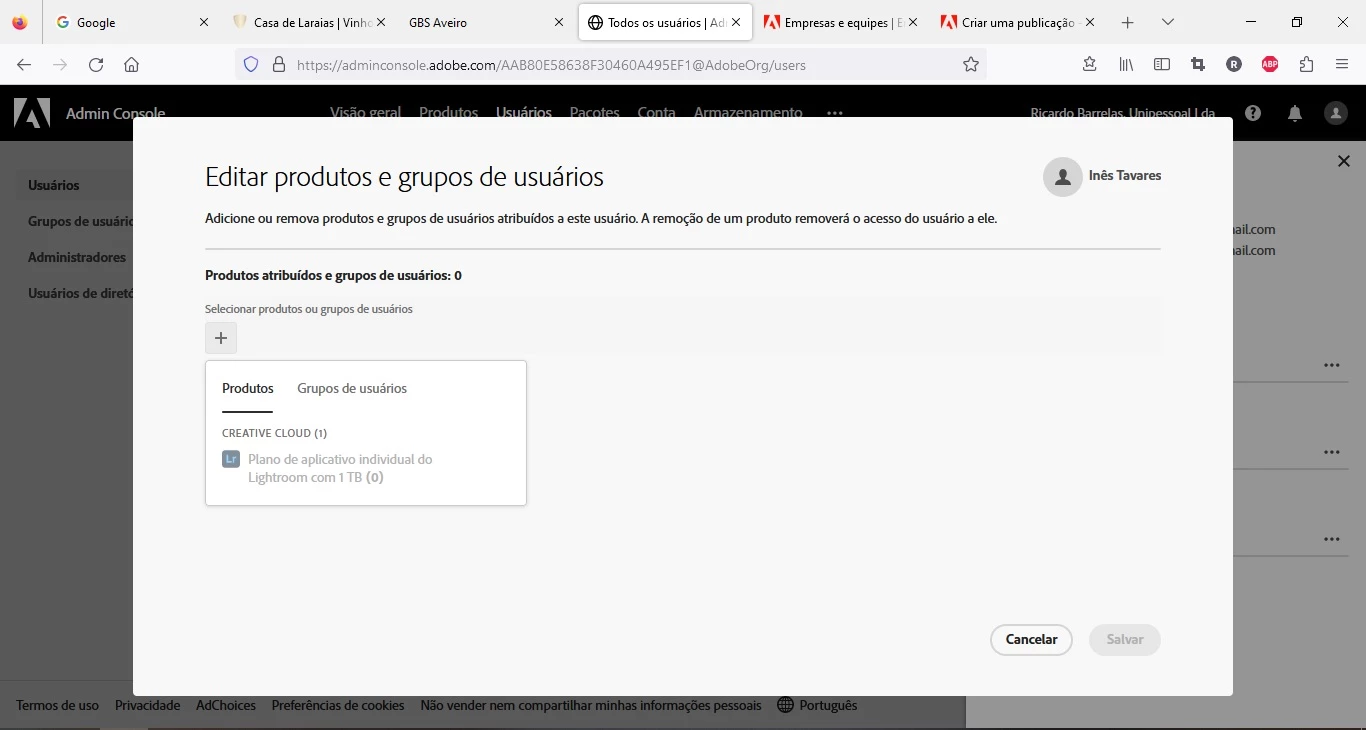Viewport: 1366px width, 730px height.
Task: Click the tracking protection shield icon
Action: tap(251, 65)
